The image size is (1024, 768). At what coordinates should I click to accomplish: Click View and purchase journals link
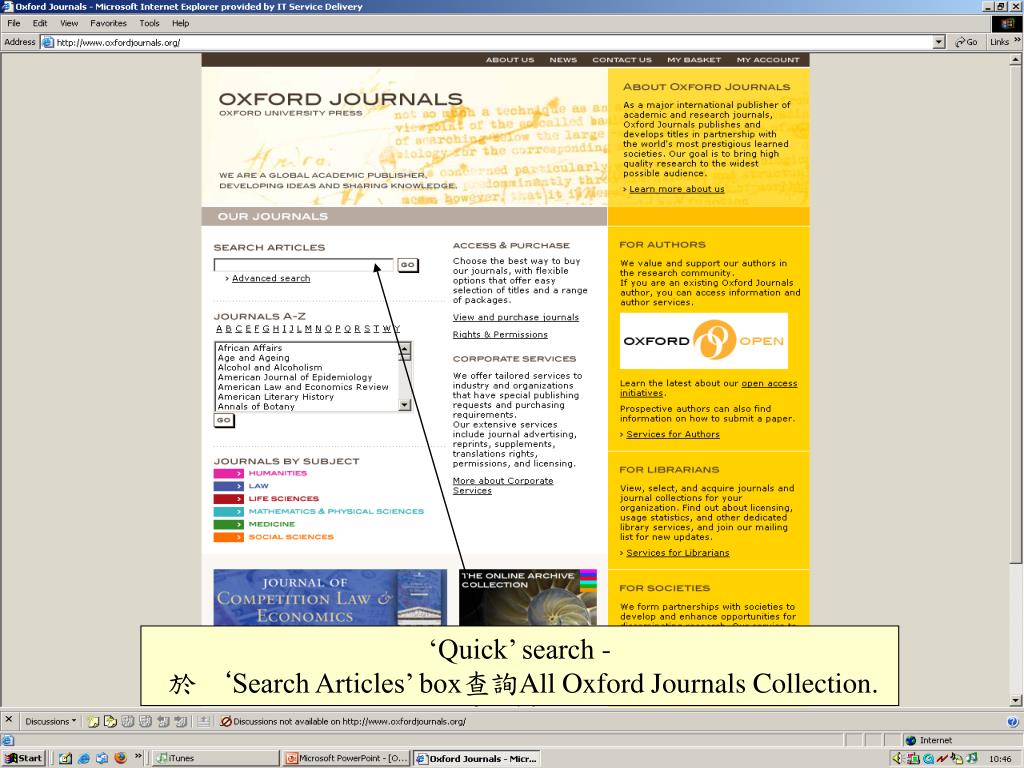pos(516,317)
